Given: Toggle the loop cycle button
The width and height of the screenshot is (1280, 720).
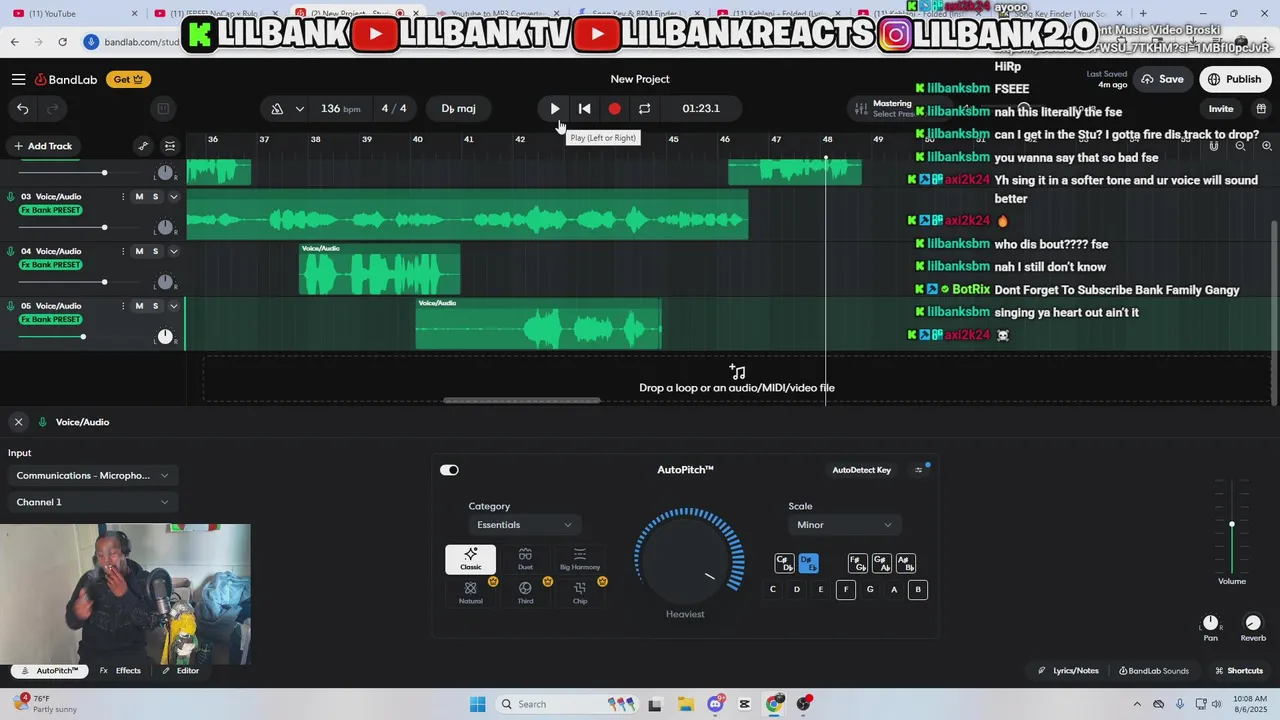Looking at the screenshot, I should (x=644, y=108).
